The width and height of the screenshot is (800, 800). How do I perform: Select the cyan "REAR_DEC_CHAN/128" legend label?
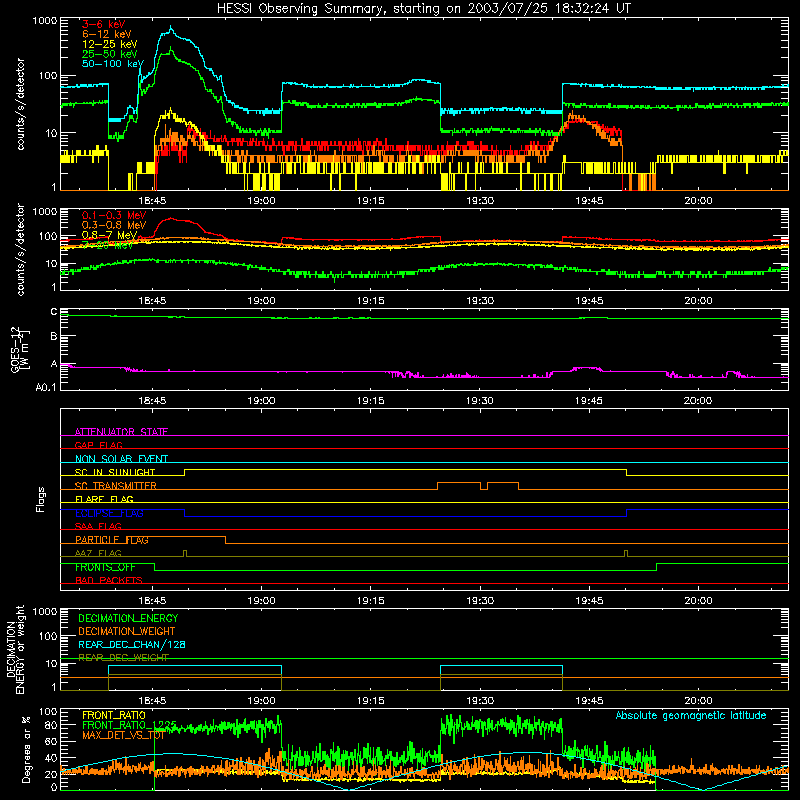coord(132,644)
